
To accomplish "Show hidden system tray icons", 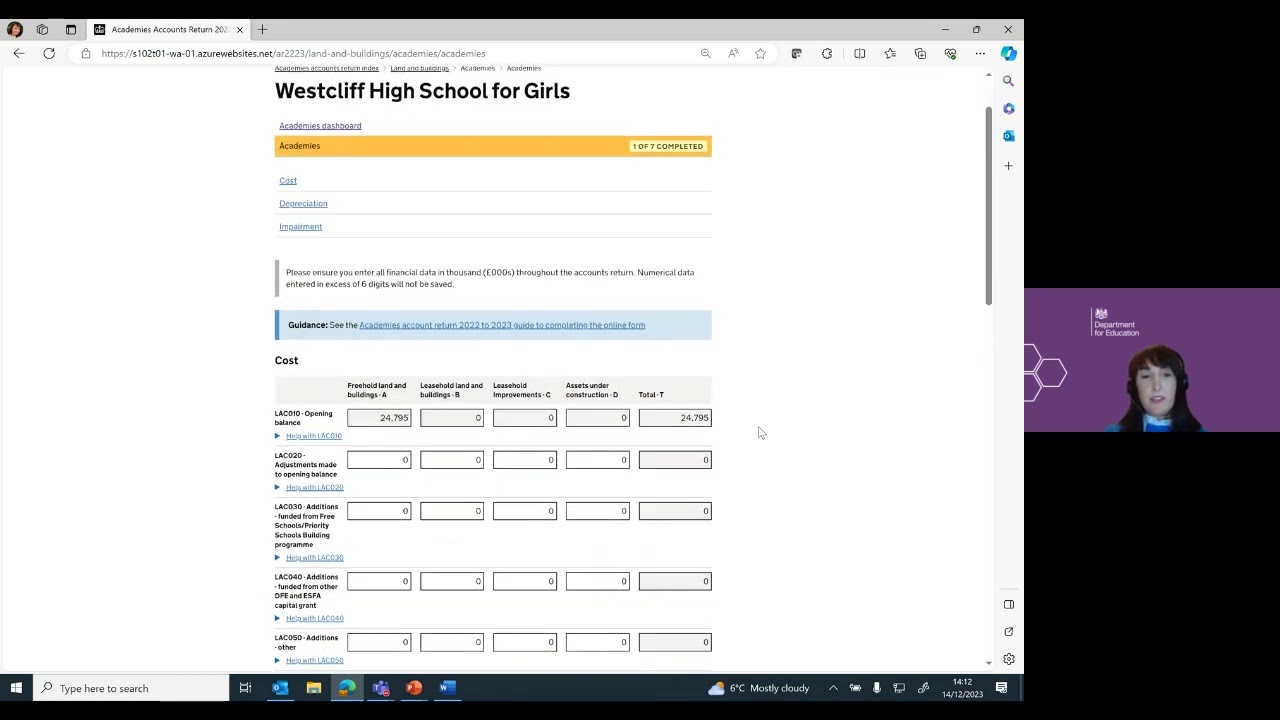I will 833,688.
